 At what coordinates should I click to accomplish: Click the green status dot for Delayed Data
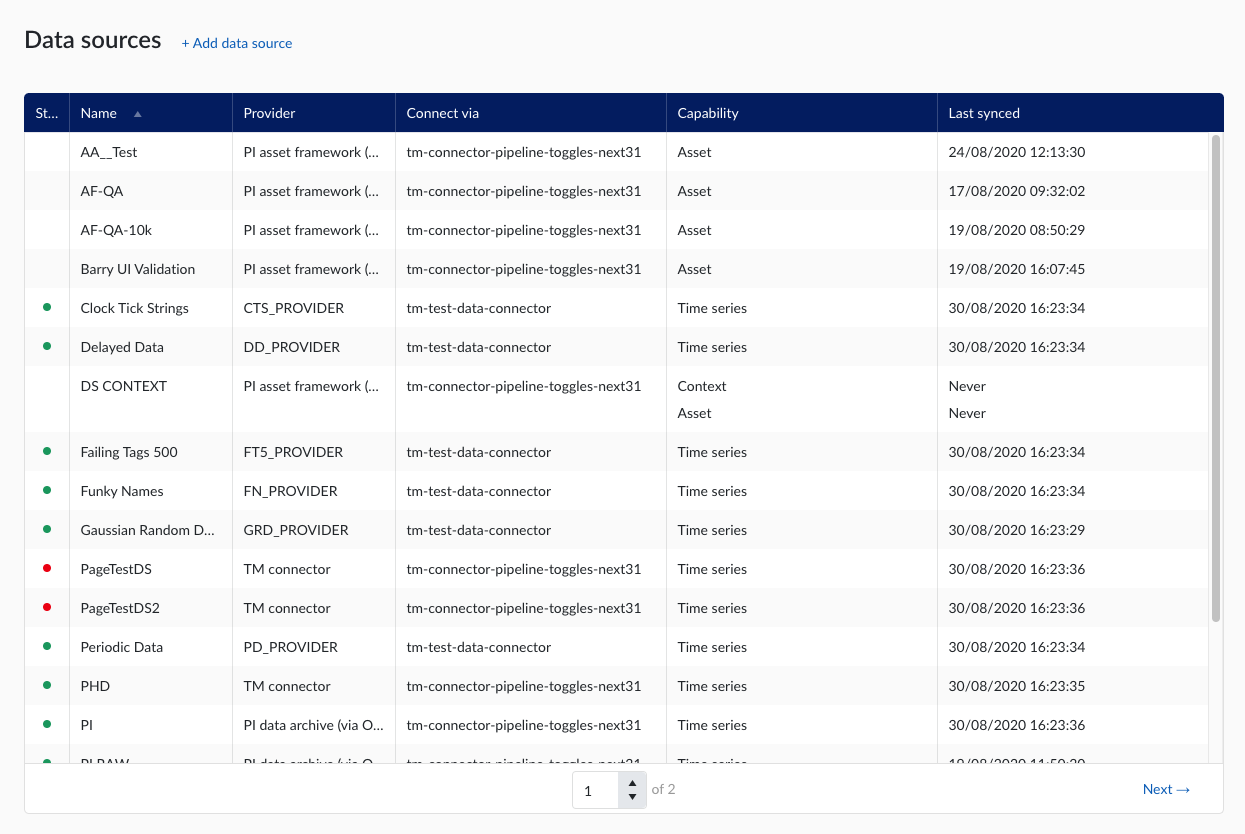(47, 346)
